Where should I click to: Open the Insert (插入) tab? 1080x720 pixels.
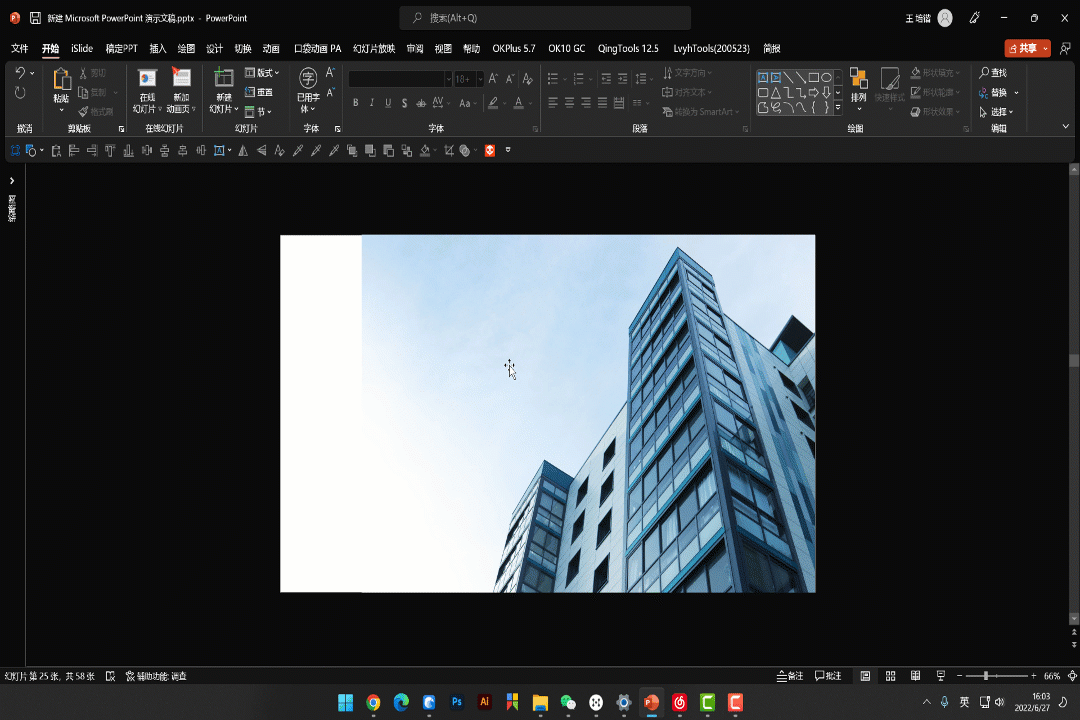tap(158, 48)
